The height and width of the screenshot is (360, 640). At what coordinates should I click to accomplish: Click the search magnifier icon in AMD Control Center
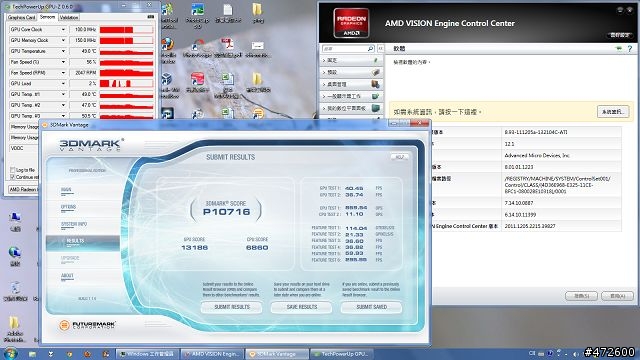tap(371, 49)
